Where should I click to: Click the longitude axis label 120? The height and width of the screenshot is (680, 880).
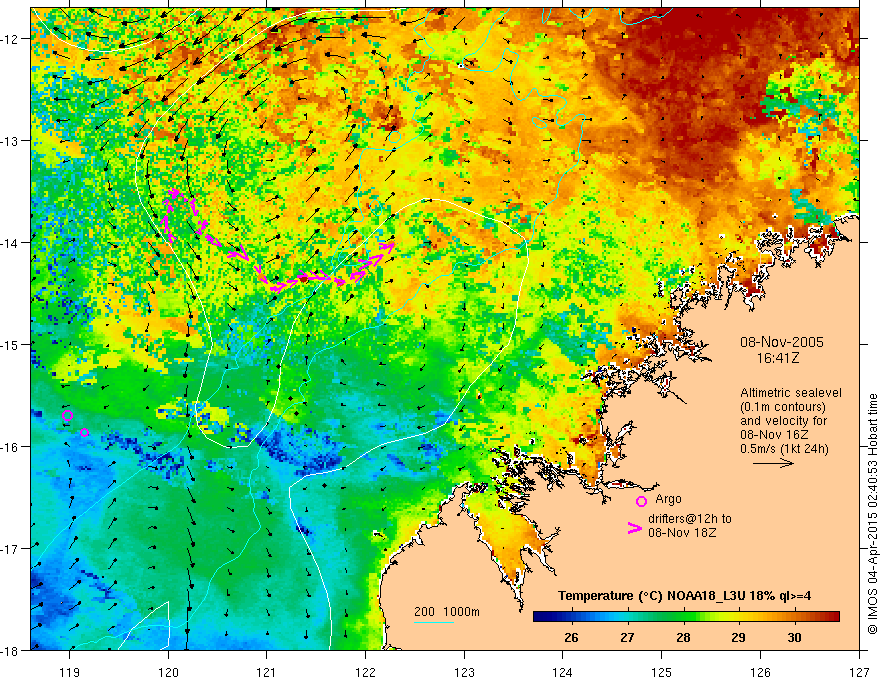pyautogui.click(x=168, y=672)
